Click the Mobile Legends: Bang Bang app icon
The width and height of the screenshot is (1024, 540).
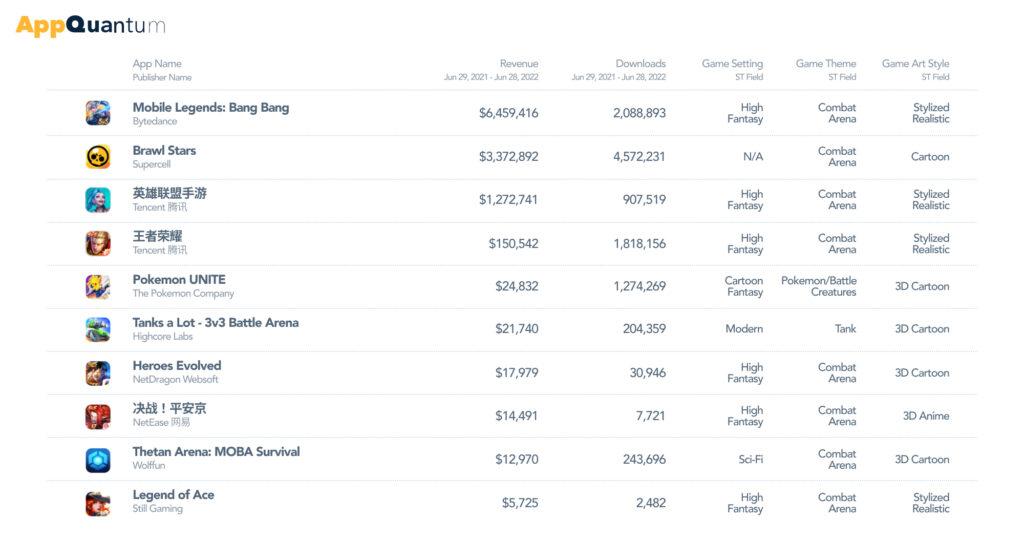[98, 113]
